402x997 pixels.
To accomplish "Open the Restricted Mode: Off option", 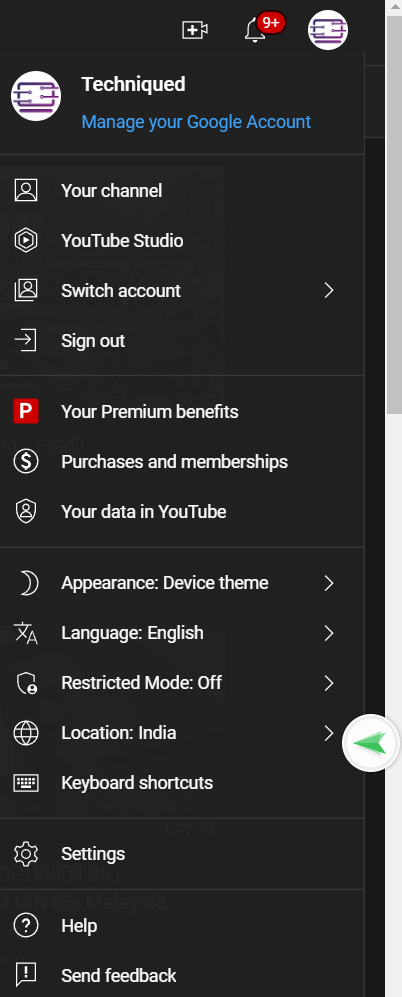I will click(182, 683).
